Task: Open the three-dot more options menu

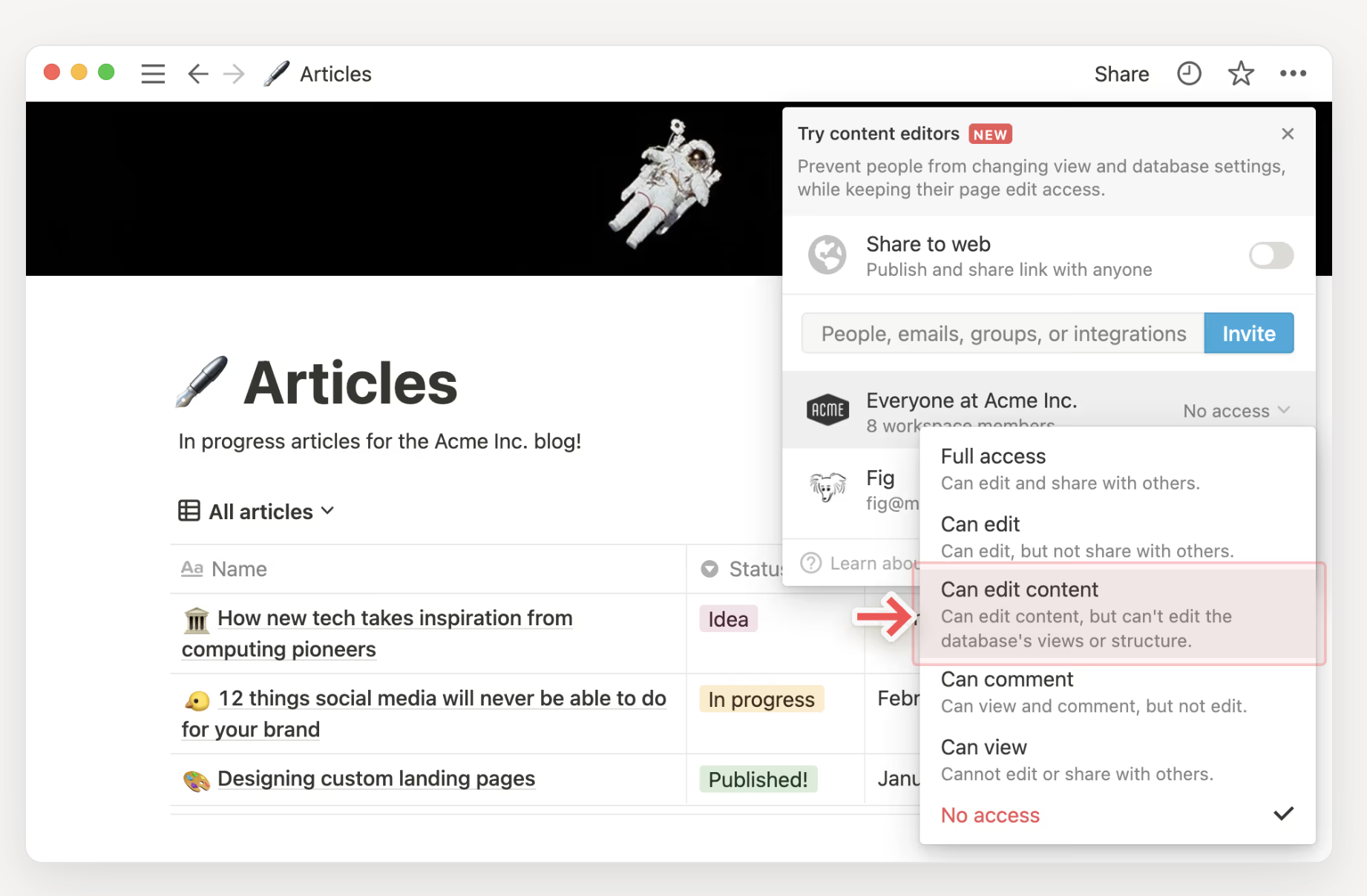Action: pos(1293,73)
